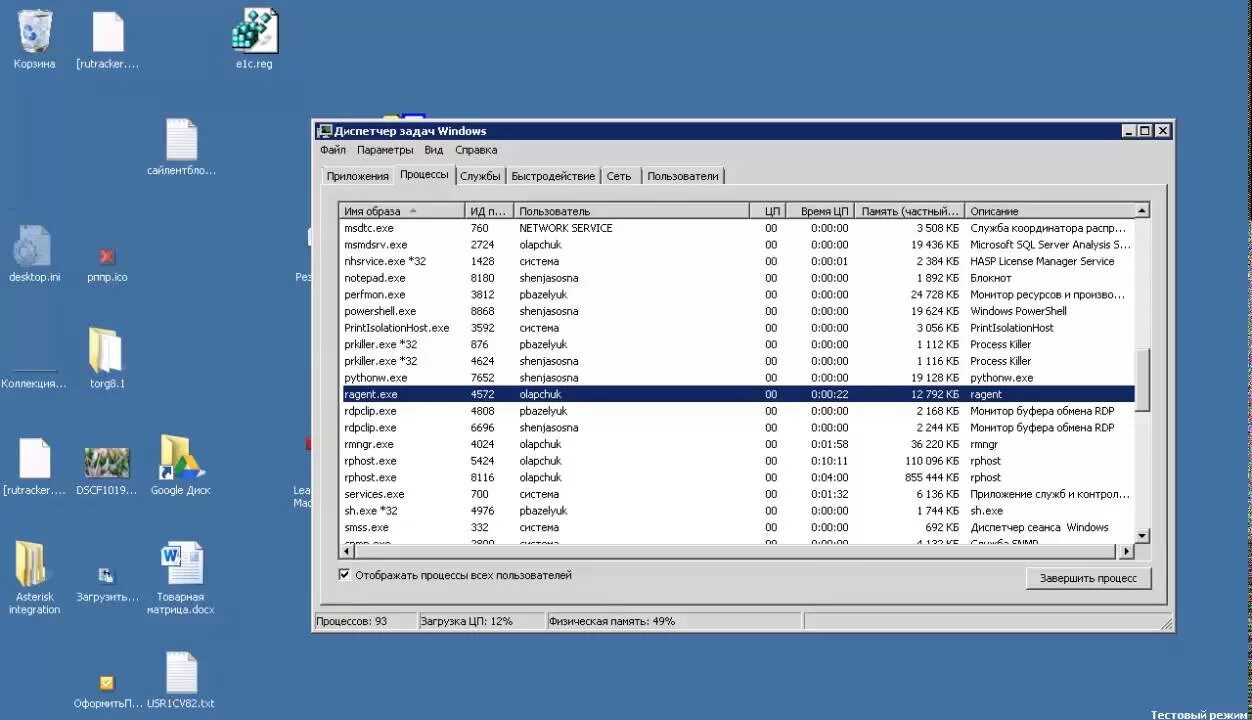Click Физическая память: 49% status entry
The image size is (1252, 720).
(x=674, y=621)
